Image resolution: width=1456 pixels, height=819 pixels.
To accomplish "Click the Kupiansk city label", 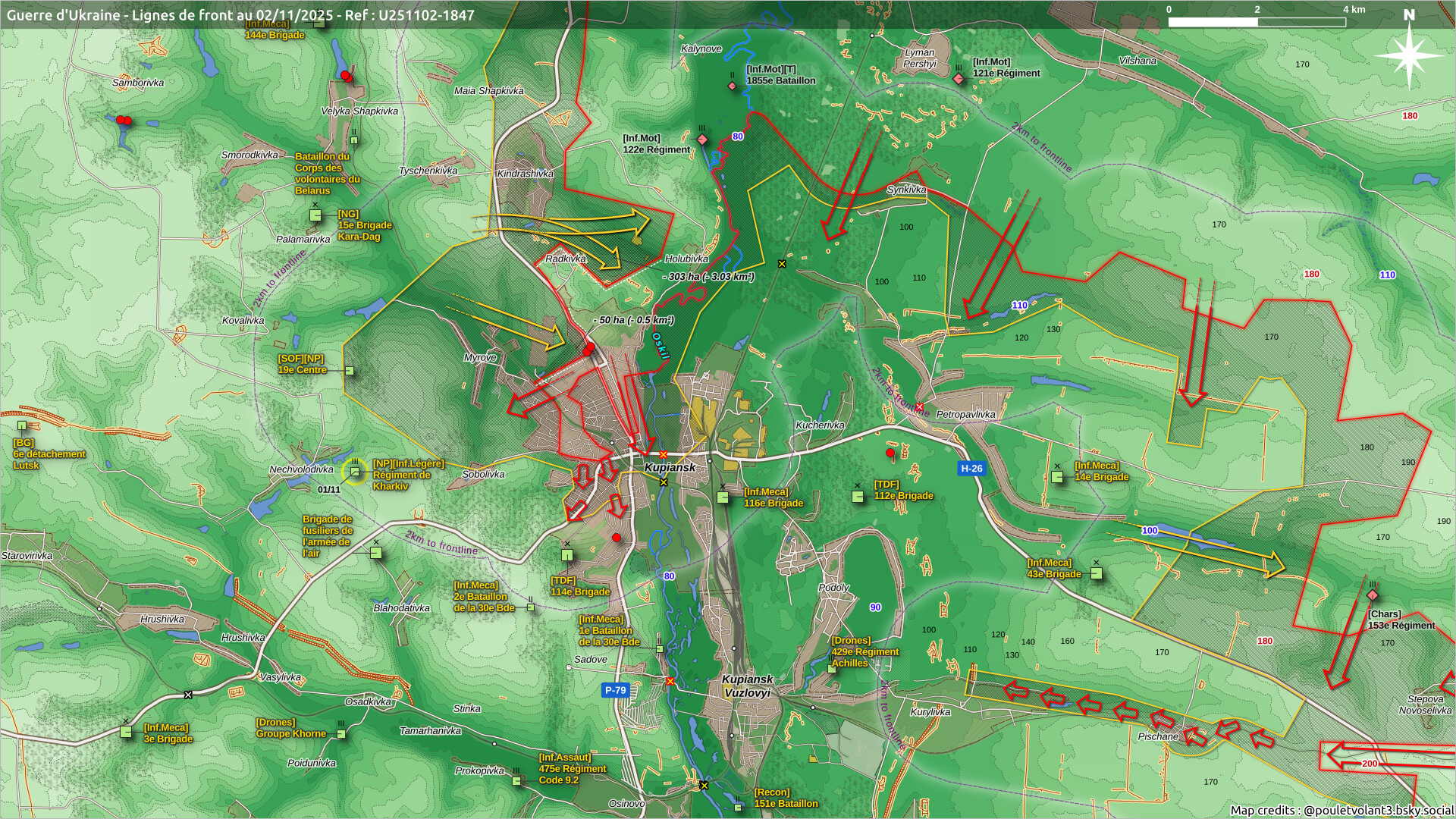I will coord(669,467).
